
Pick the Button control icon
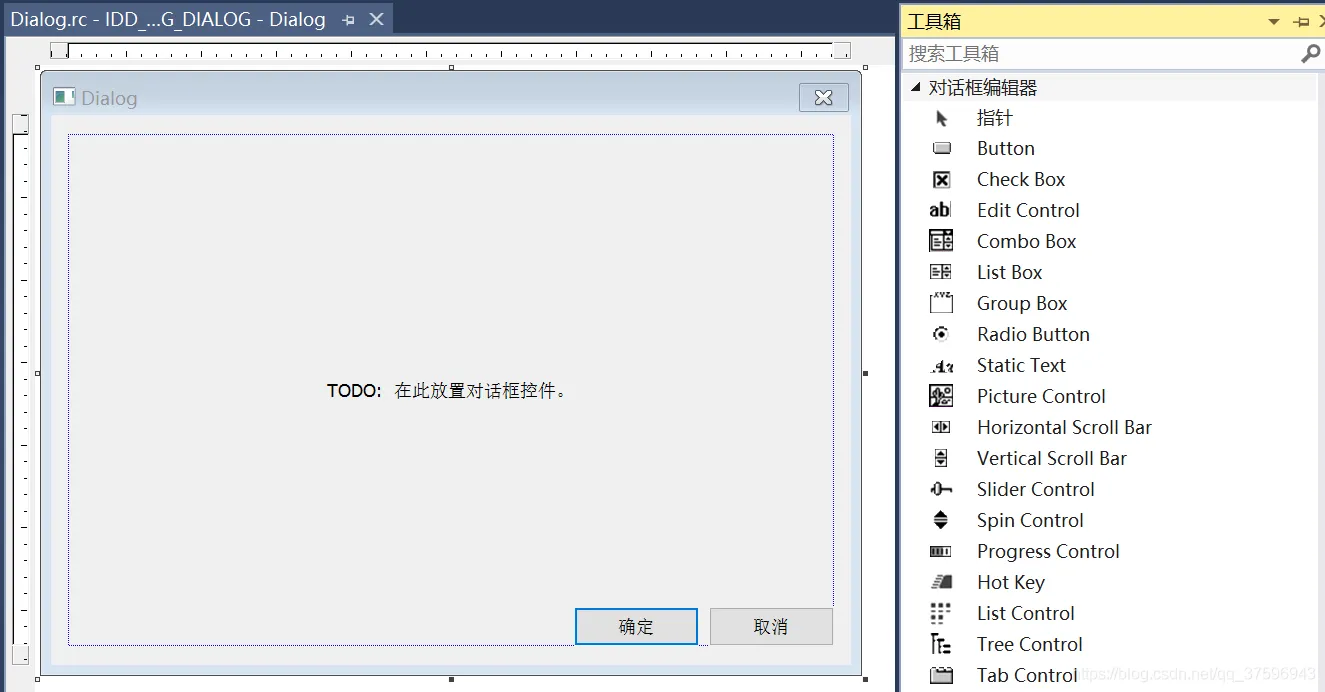[x=941, y=148]
